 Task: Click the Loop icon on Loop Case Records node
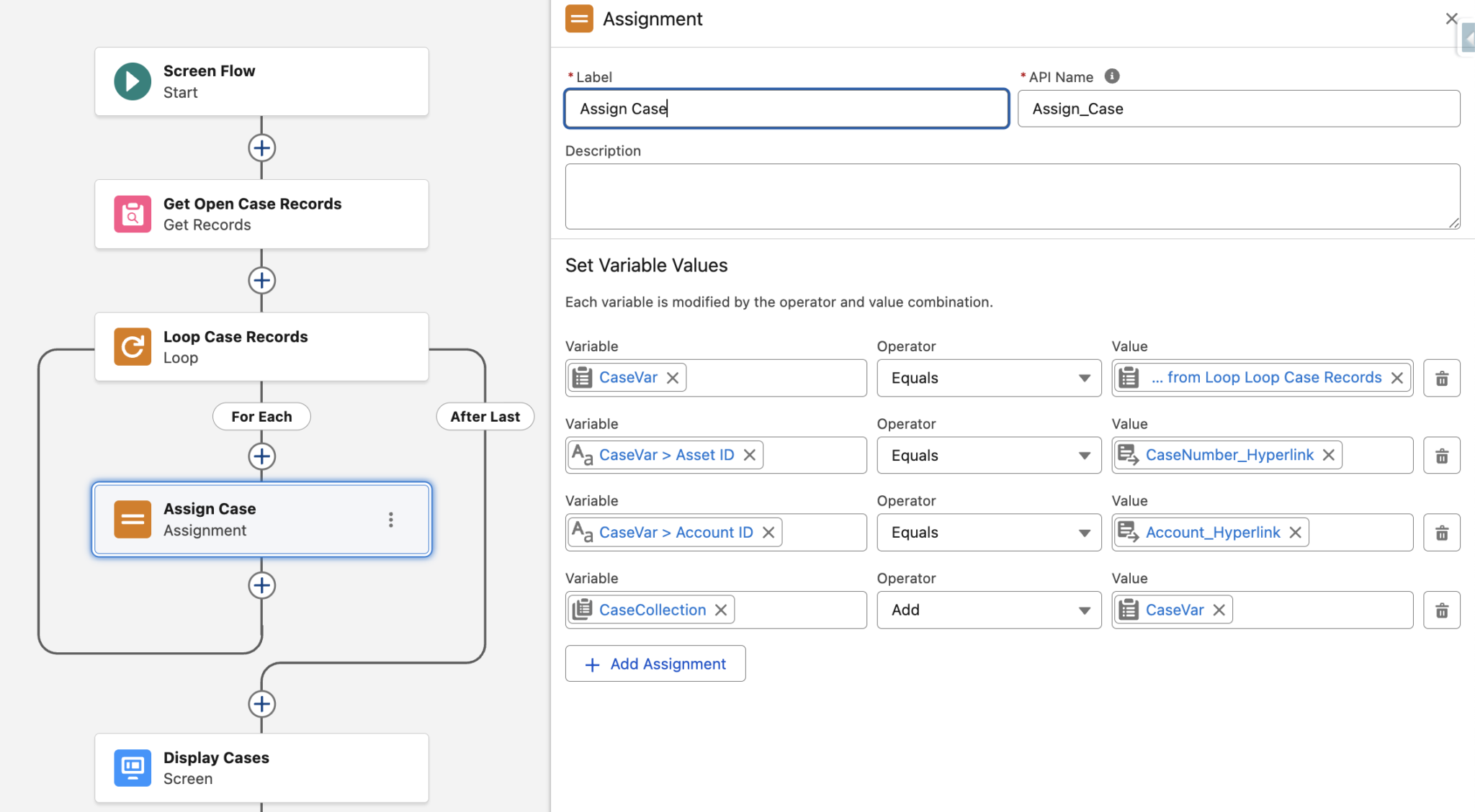pyautogui.click(x=132, y=346)
